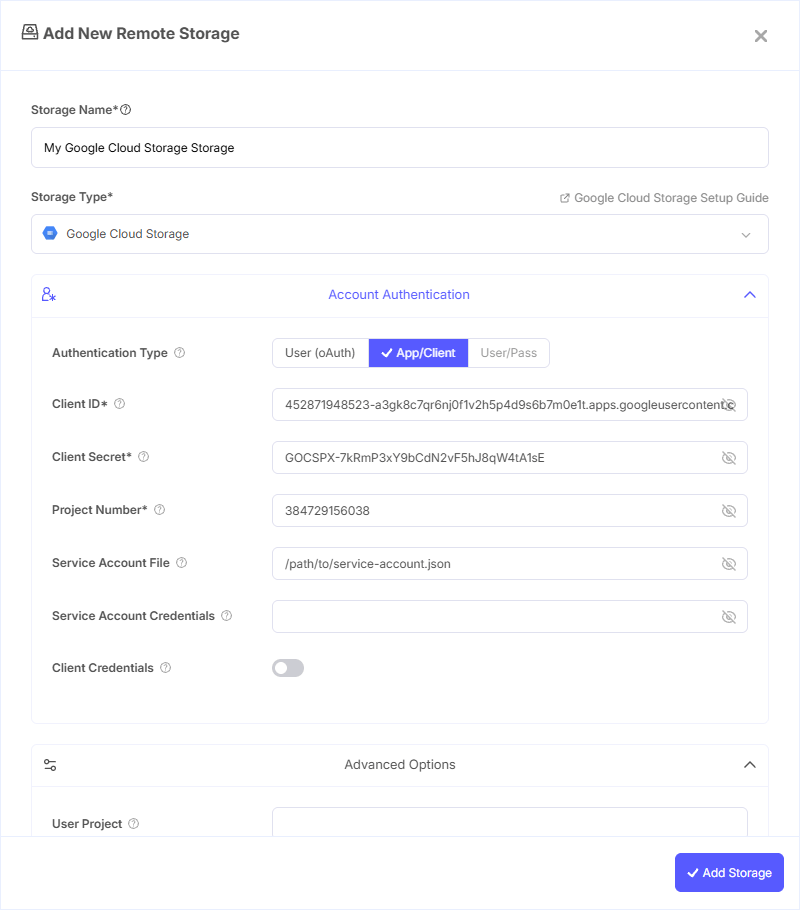Screen dimensions: 800x910
Task: Click help icon beside Authentication Type
Action: [x=180, y=353]
